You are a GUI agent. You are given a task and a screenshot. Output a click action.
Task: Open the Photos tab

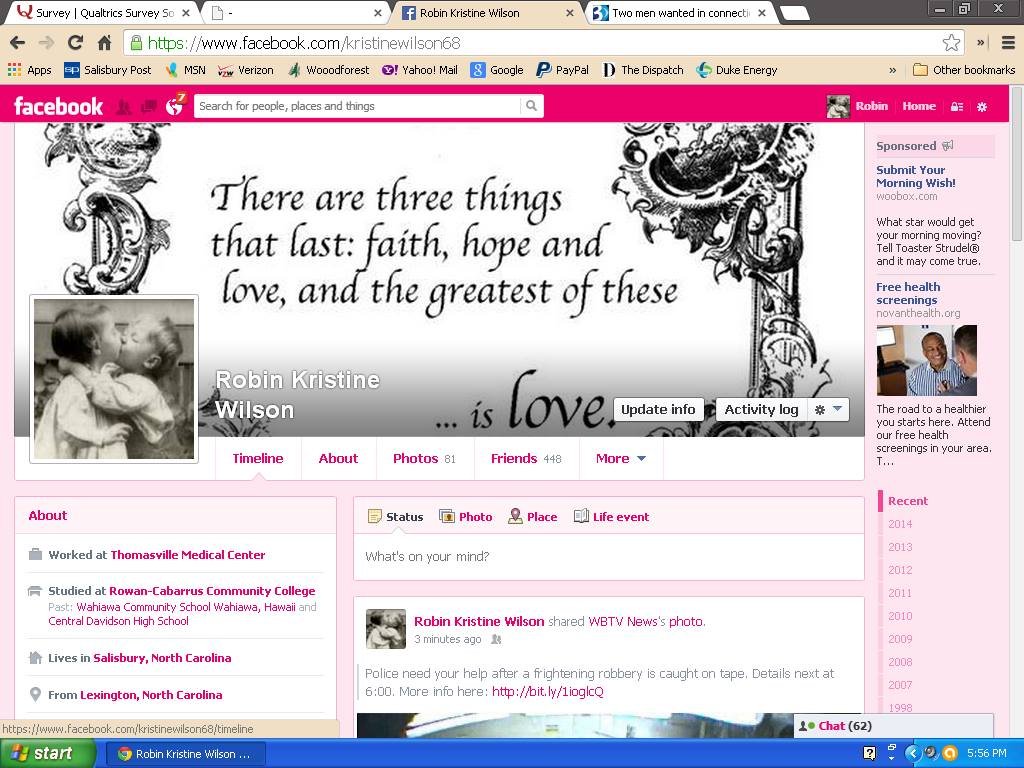click(424, 458)
